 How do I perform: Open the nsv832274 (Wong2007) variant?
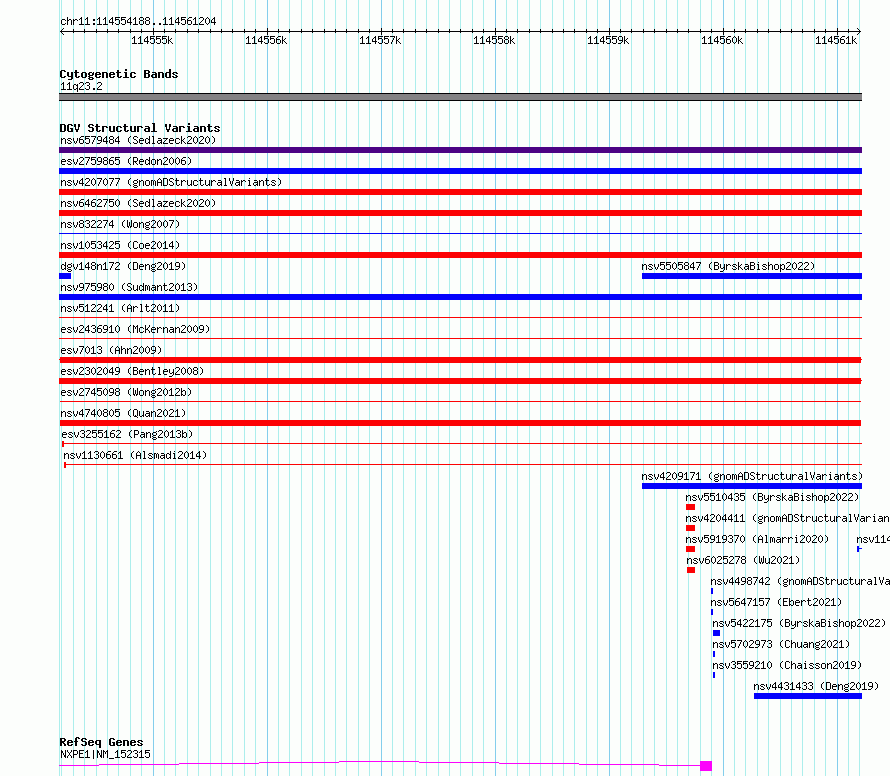click(120, 224)
